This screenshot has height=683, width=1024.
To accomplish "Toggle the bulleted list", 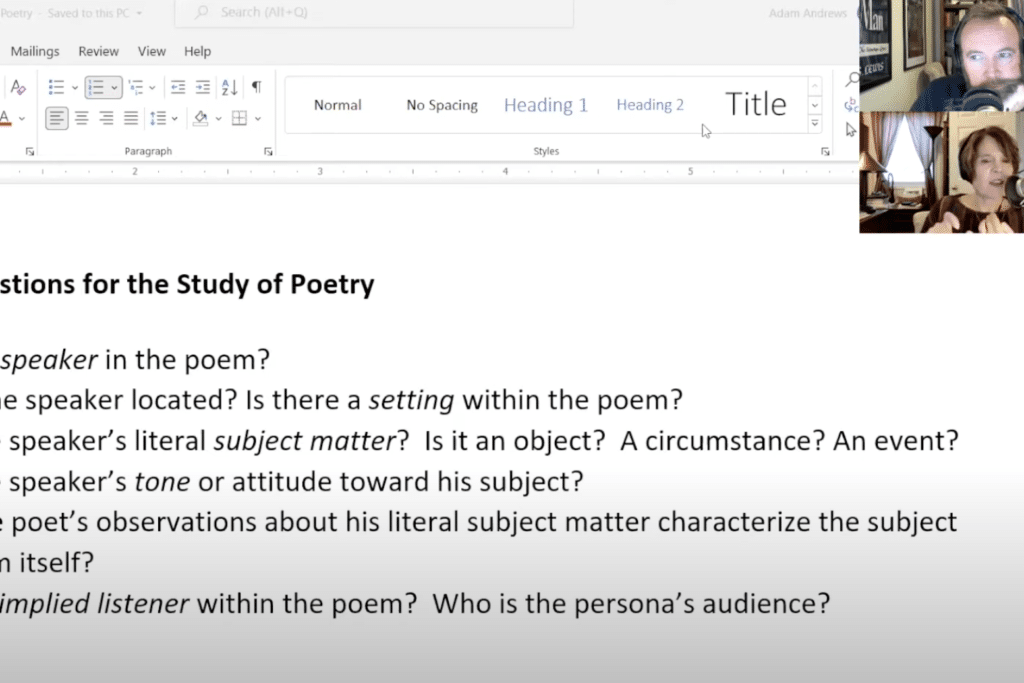I will (57, 87).
